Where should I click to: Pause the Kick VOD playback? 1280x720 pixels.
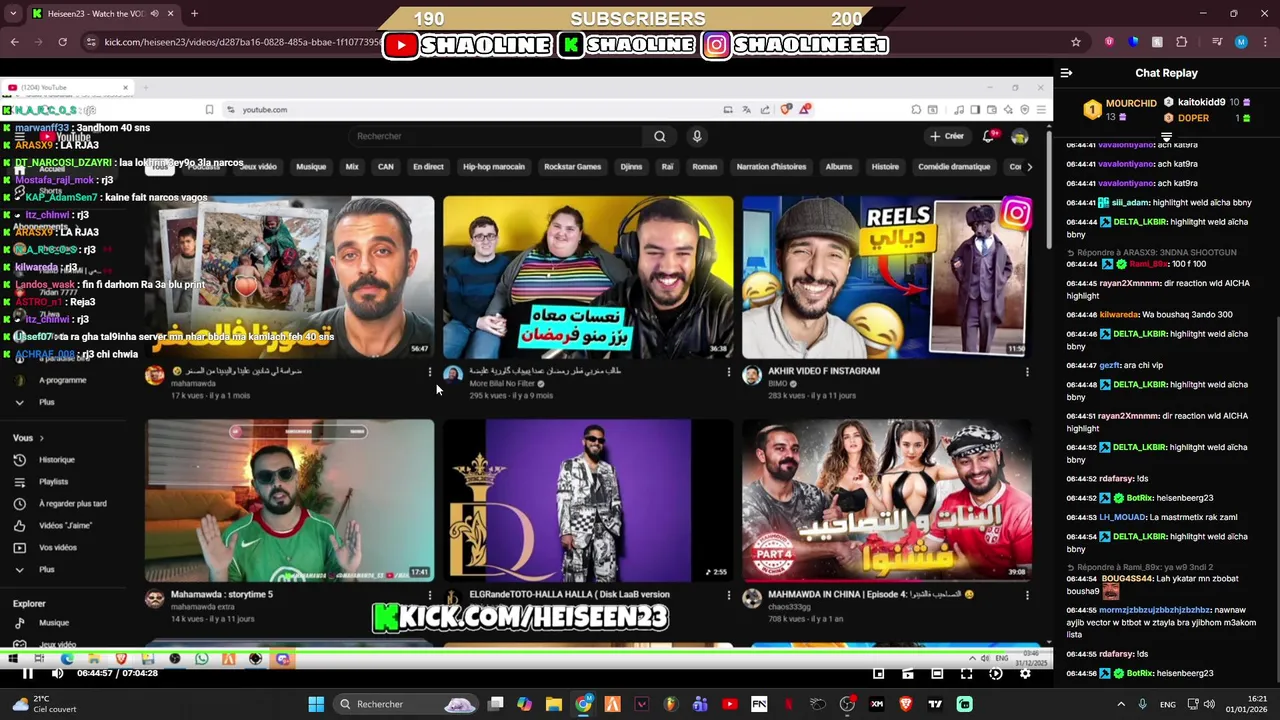coord(28,673)
